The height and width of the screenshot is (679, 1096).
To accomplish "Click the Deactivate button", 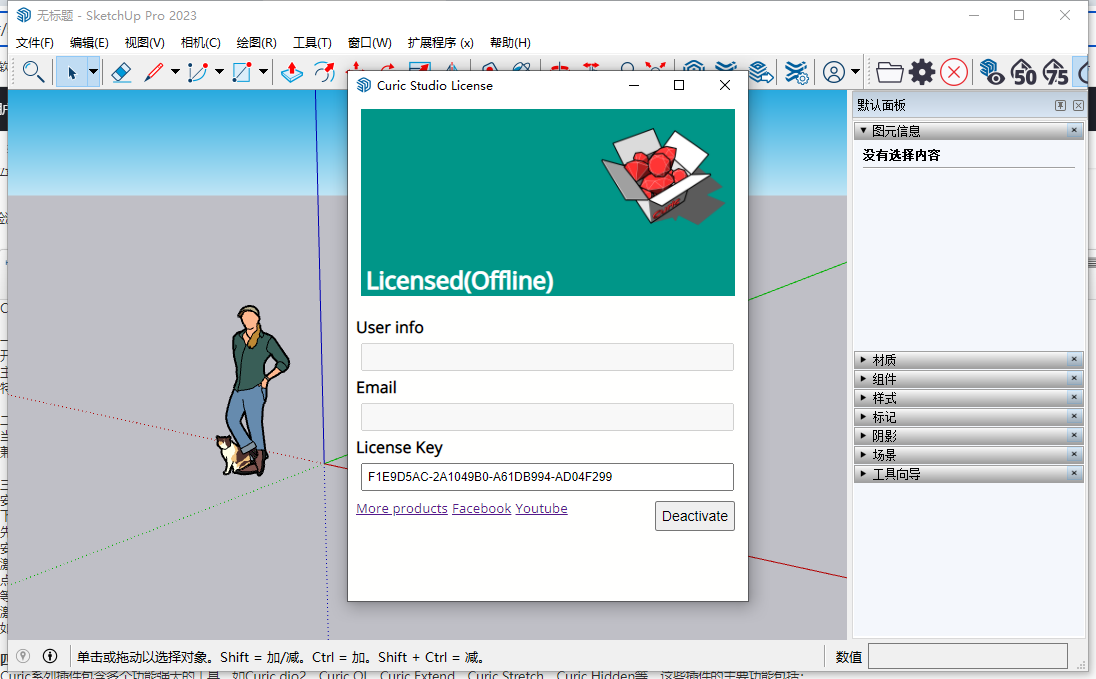I will tap(694, 516).
